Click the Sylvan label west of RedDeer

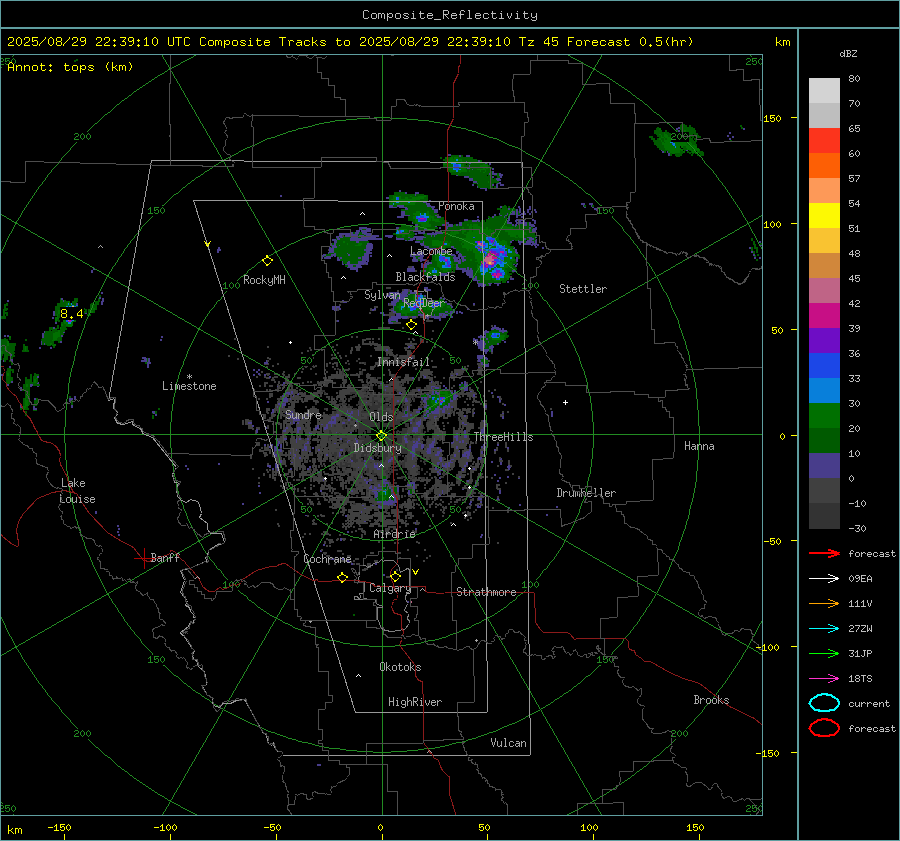(382, 295)
